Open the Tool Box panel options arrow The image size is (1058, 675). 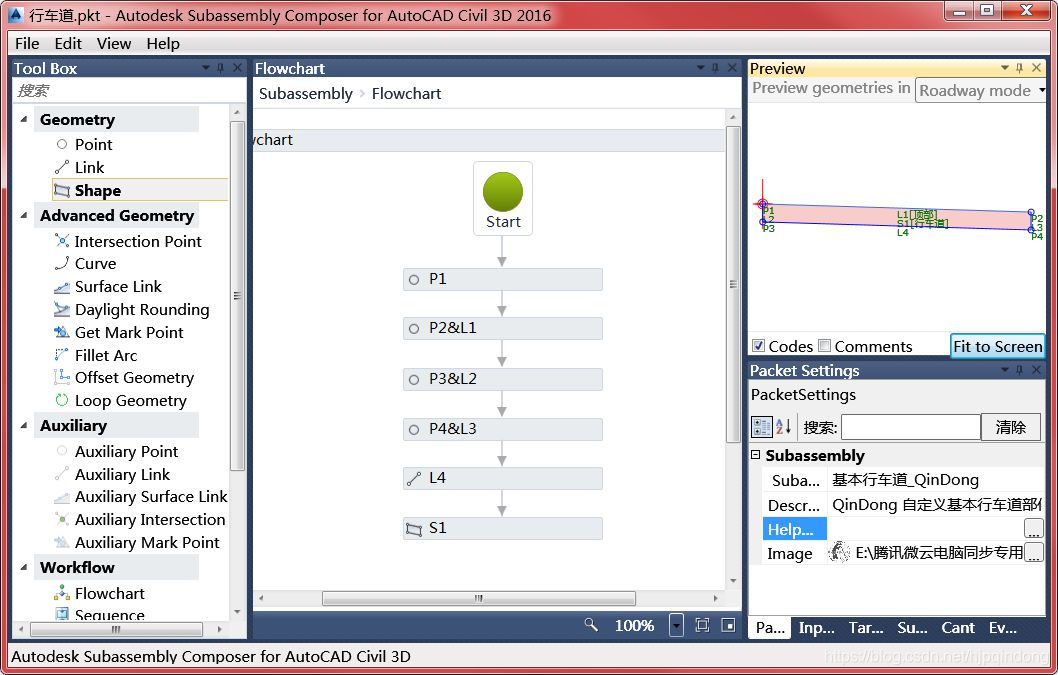[x=206, y=68]
